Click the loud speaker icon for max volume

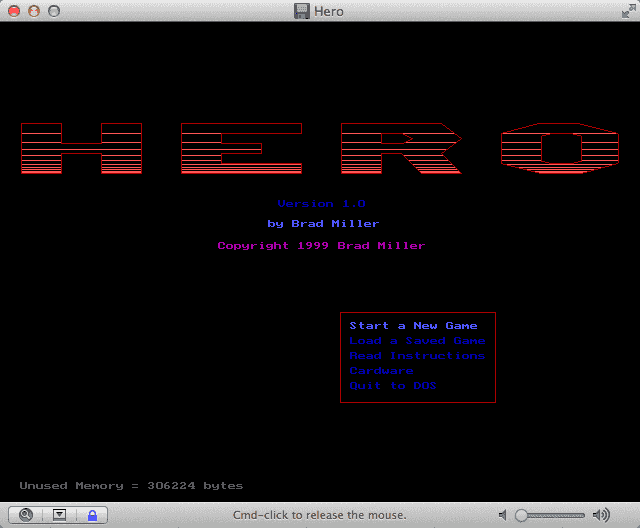[x=601, y=515]
